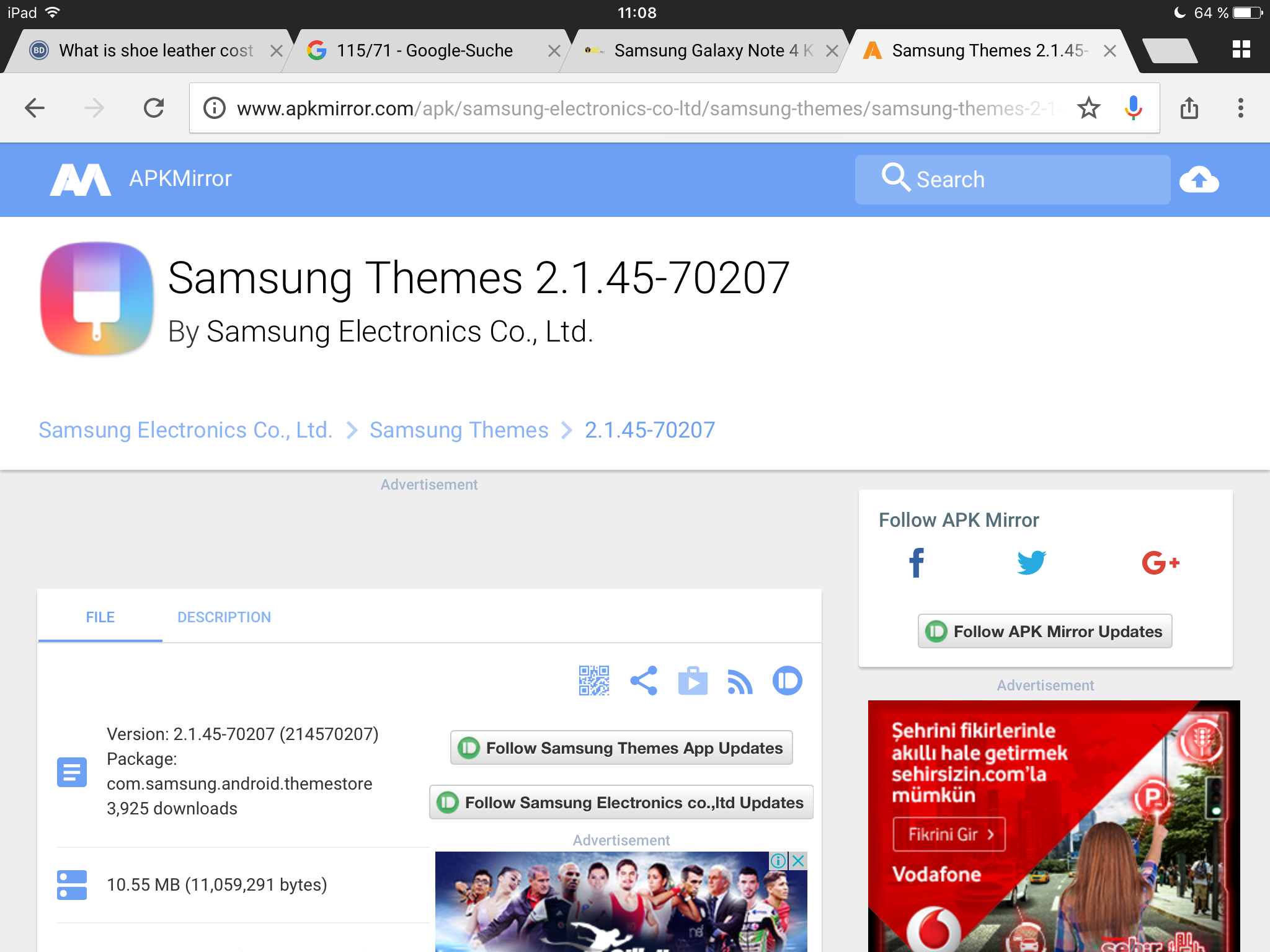Click the RSS feed icon

739,682
